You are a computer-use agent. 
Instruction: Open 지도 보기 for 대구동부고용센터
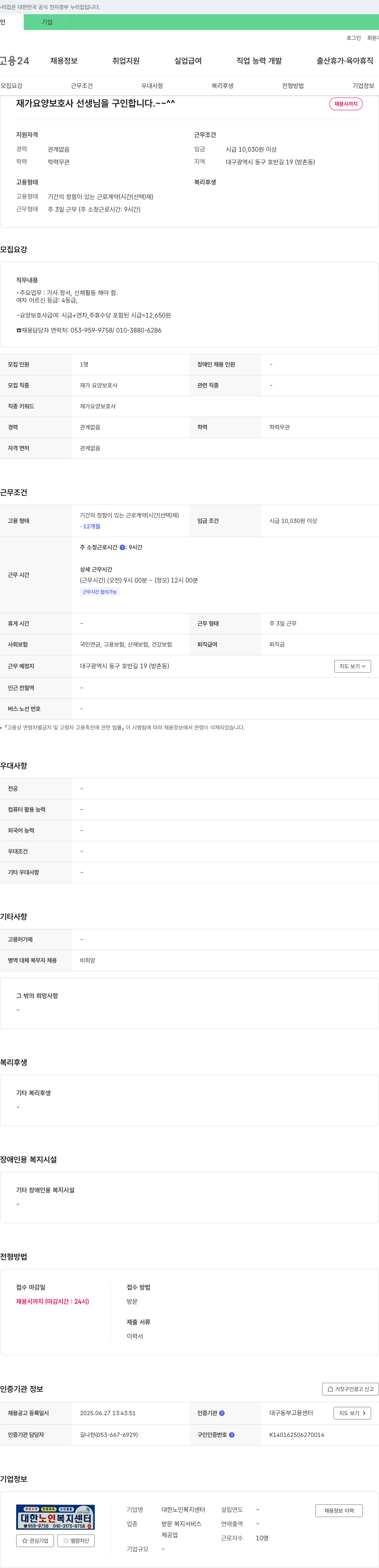[x=352, y=1413]
